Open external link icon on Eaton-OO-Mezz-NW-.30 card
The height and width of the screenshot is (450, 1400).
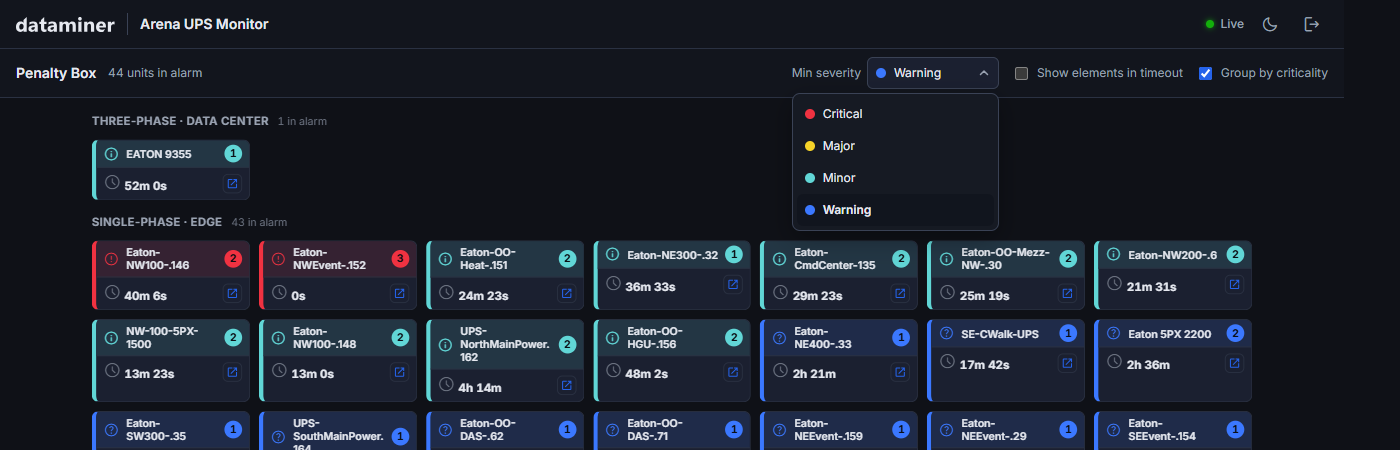(1067, 293)
